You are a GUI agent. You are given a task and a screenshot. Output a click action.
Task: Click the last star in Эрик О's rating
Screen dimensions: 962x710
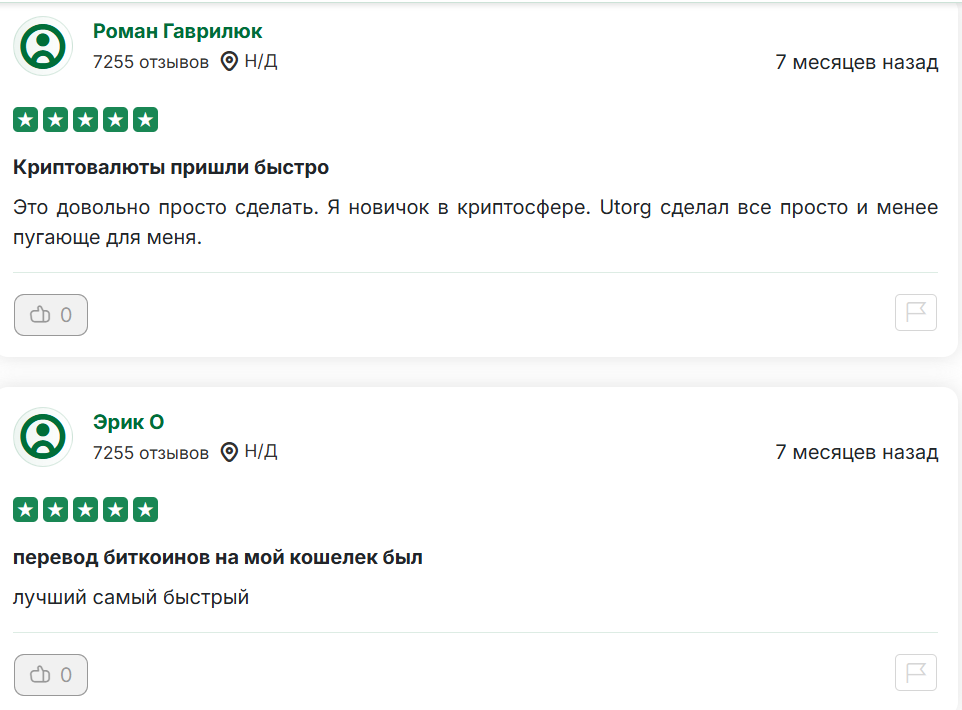(146, 509)
